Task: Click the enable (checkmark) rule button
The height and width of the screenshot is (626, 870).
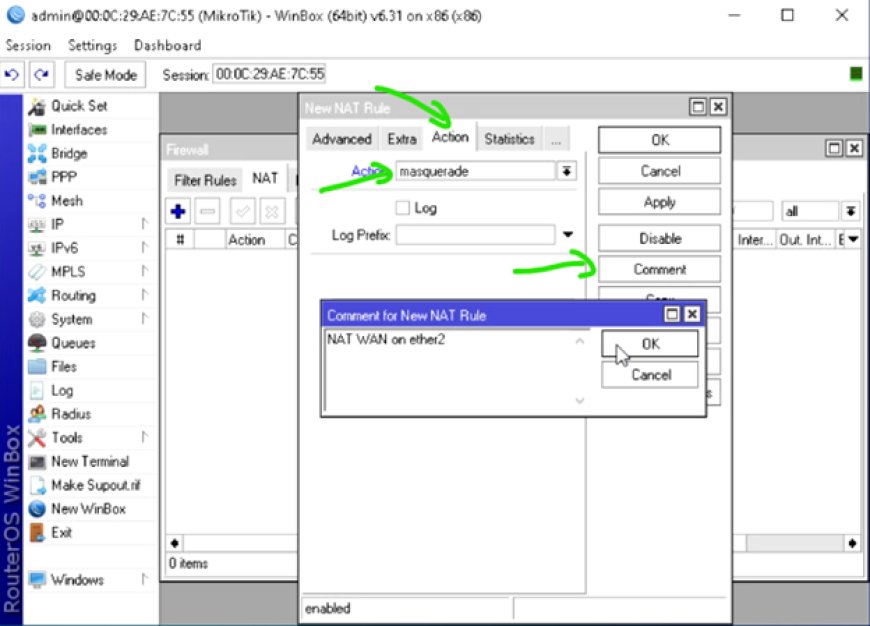Action: coord(242,211)
